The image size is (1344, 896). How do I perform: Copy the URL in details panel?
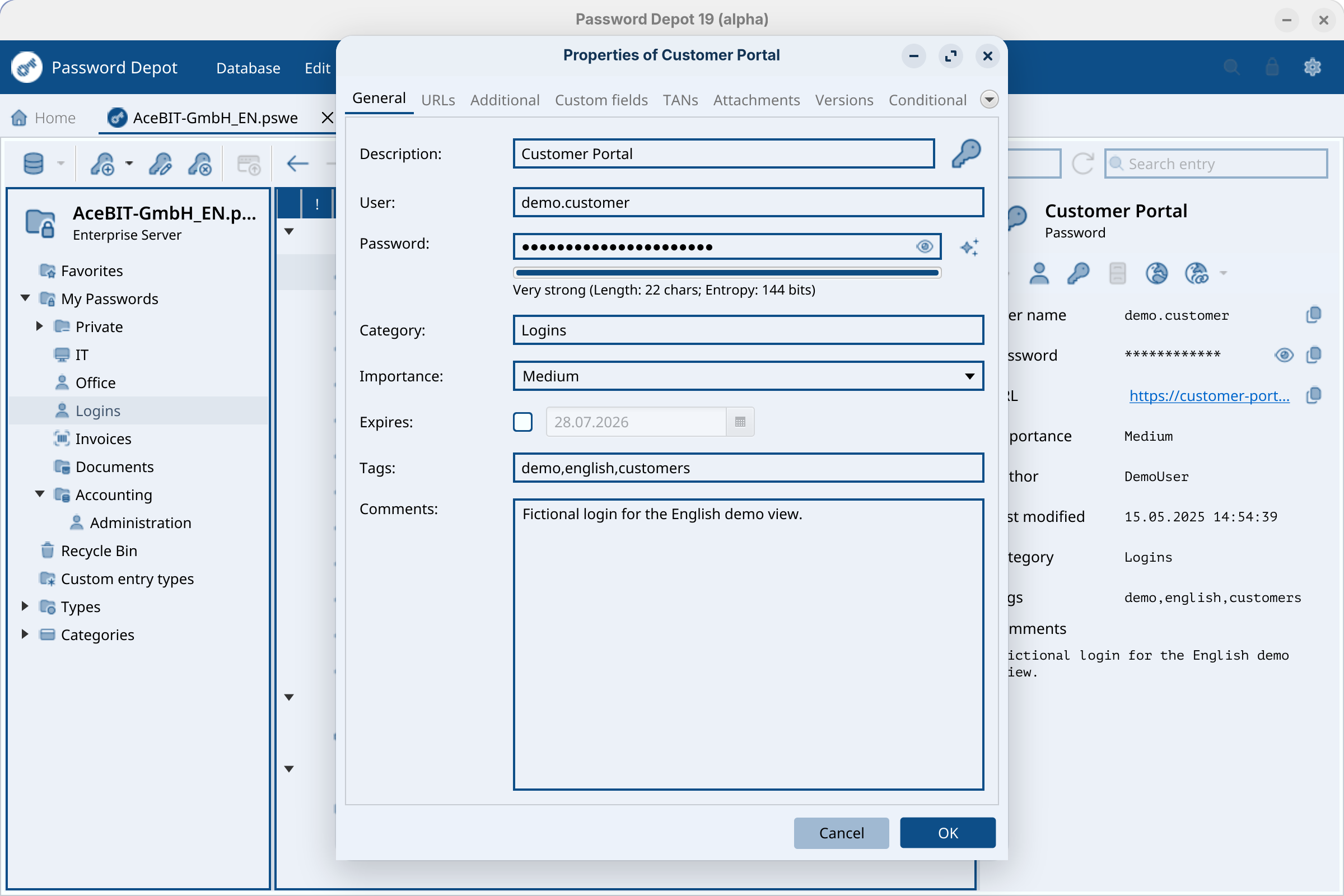(1314, 395)
